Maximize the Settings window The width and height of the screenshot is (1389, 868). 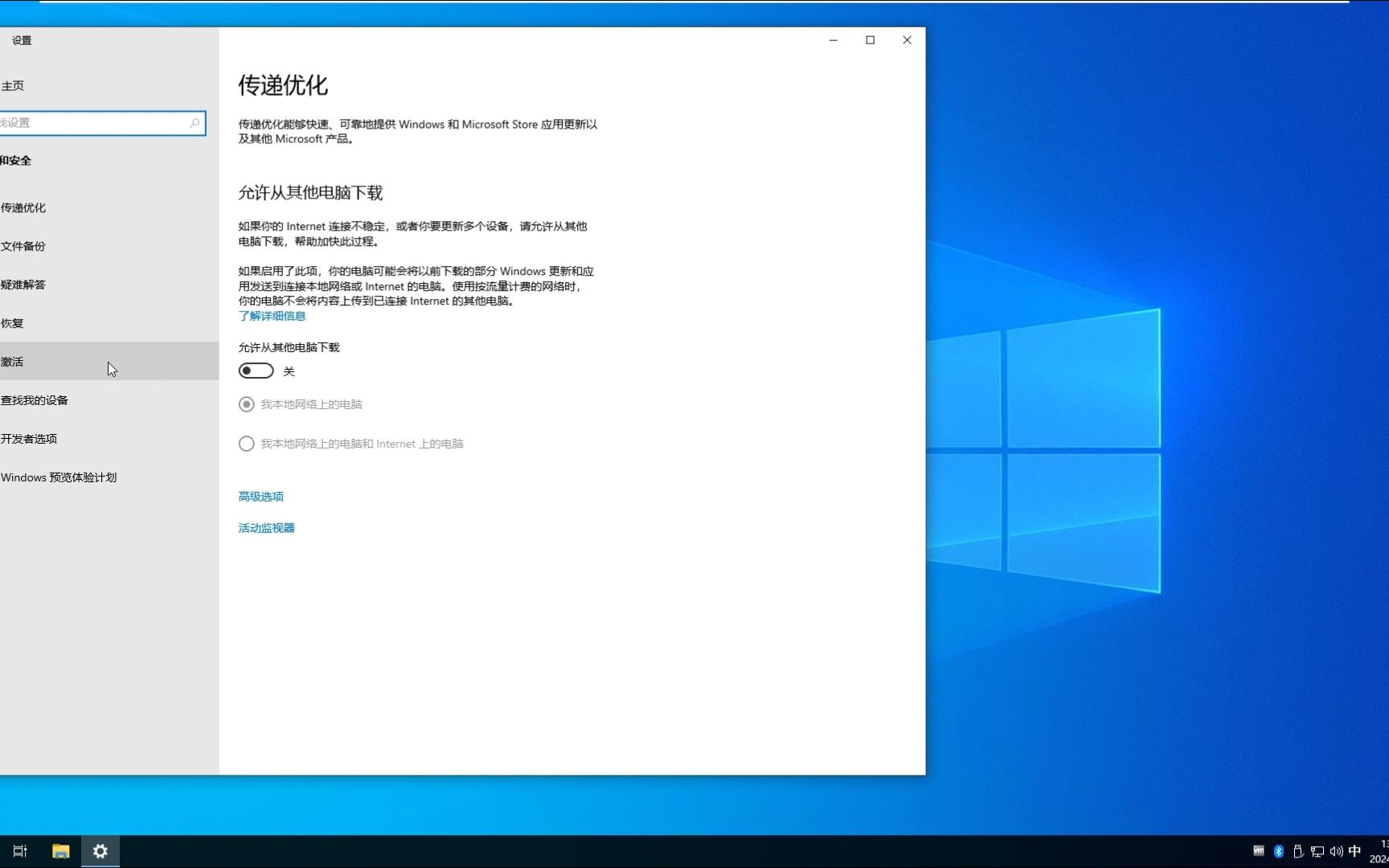coord(870,40)
